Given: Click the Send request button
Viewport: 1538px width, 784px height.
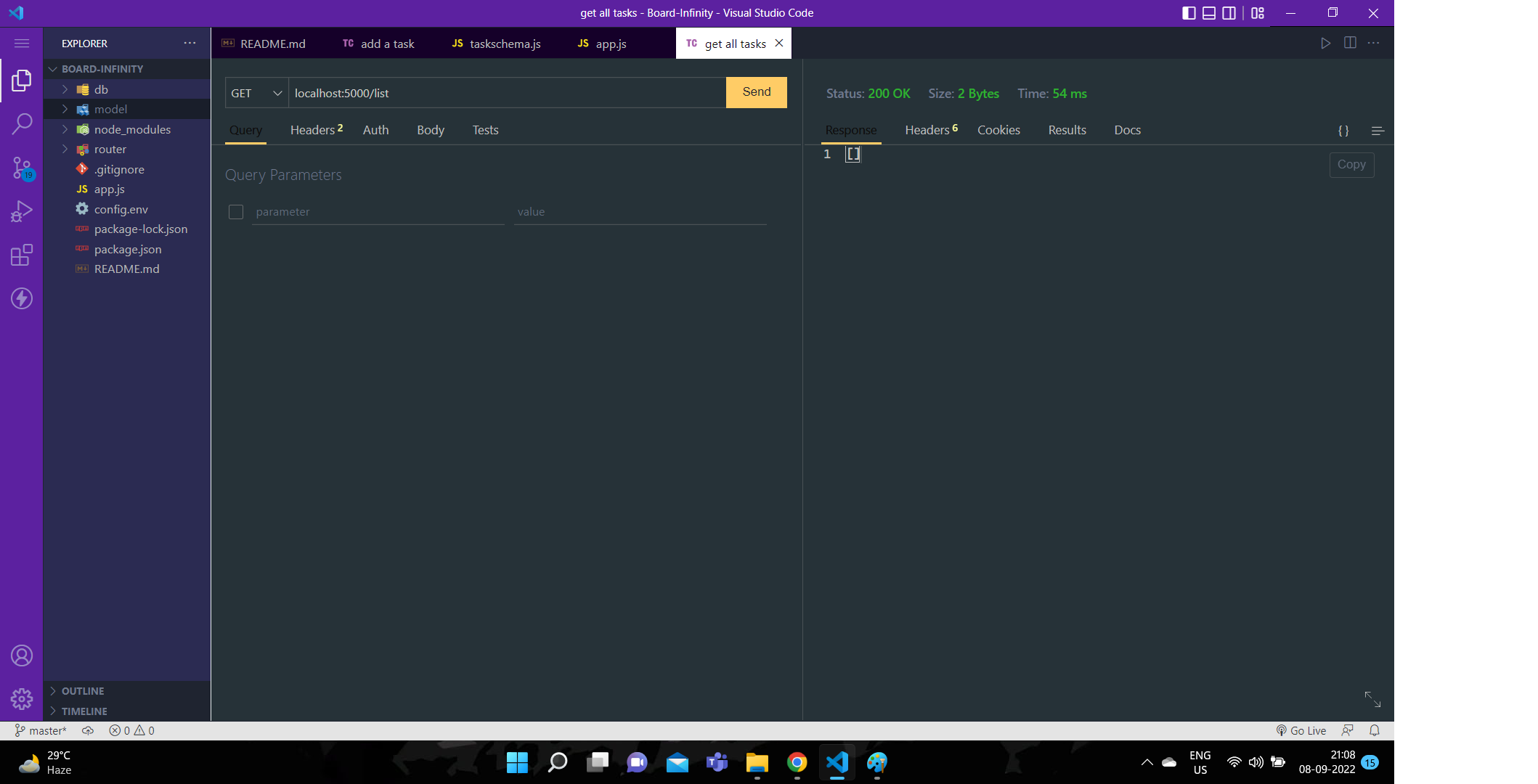Looking at the screenshot, I should 757,92.
